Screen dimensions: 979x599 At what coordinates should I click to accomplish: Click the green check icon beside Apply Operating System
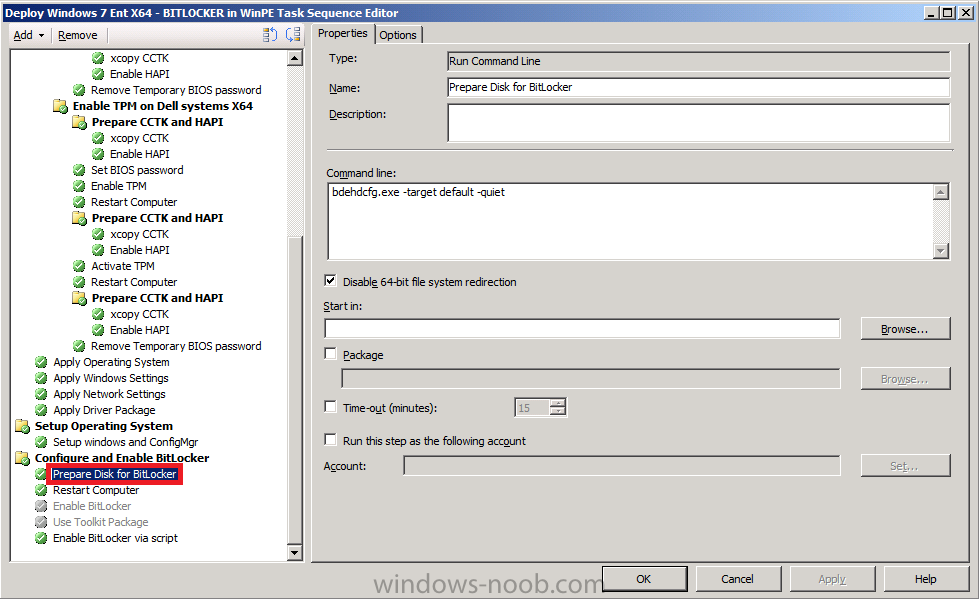[x=41, y=362]
